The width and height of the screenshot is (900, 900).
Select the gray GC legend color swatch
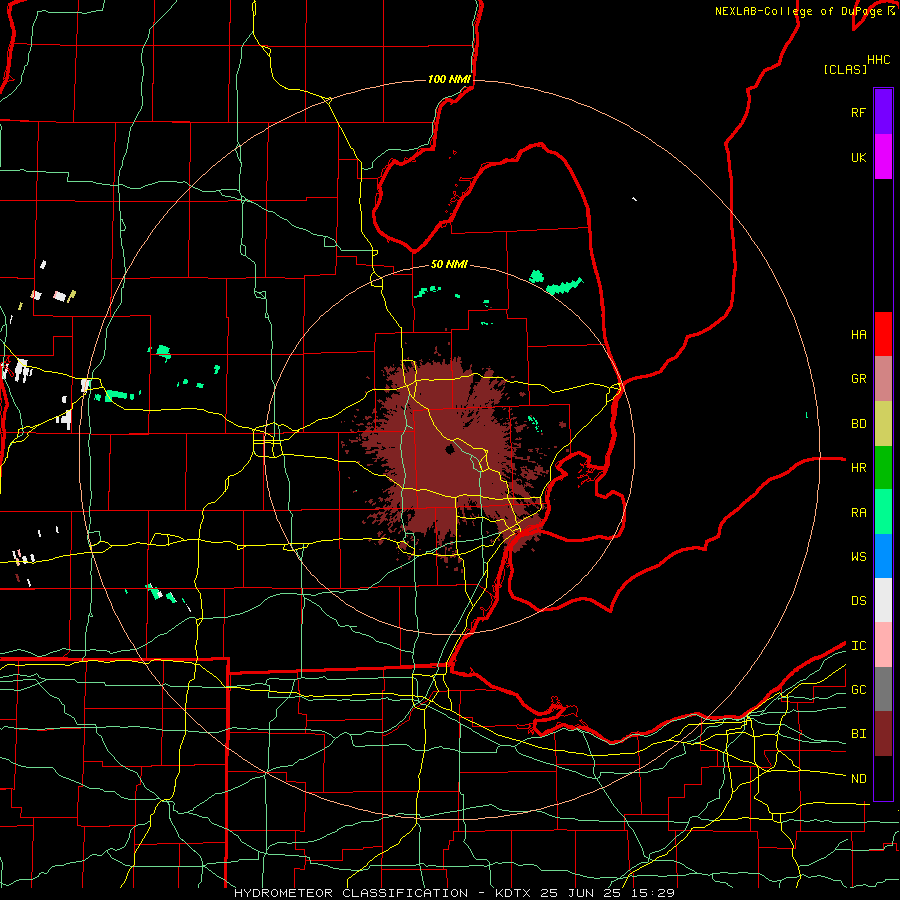coord(883,689)
